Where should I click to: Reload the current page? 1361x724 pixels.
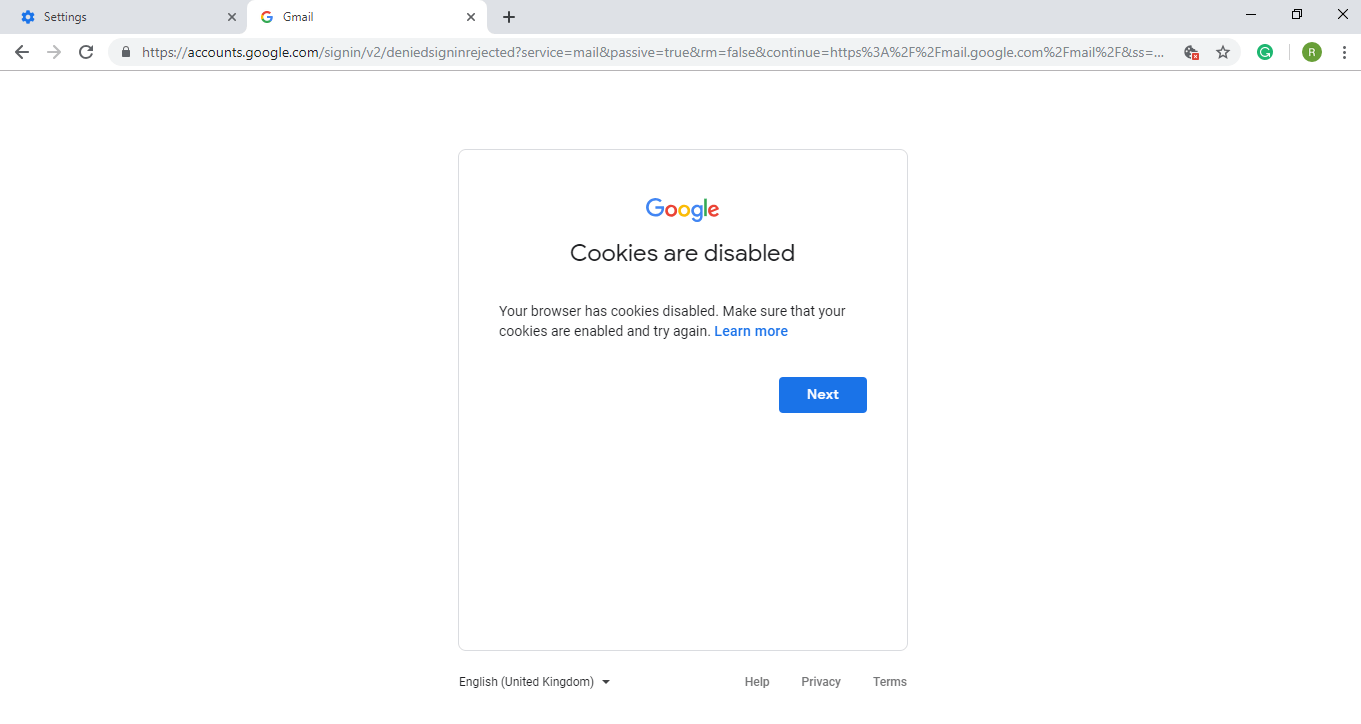86,52
